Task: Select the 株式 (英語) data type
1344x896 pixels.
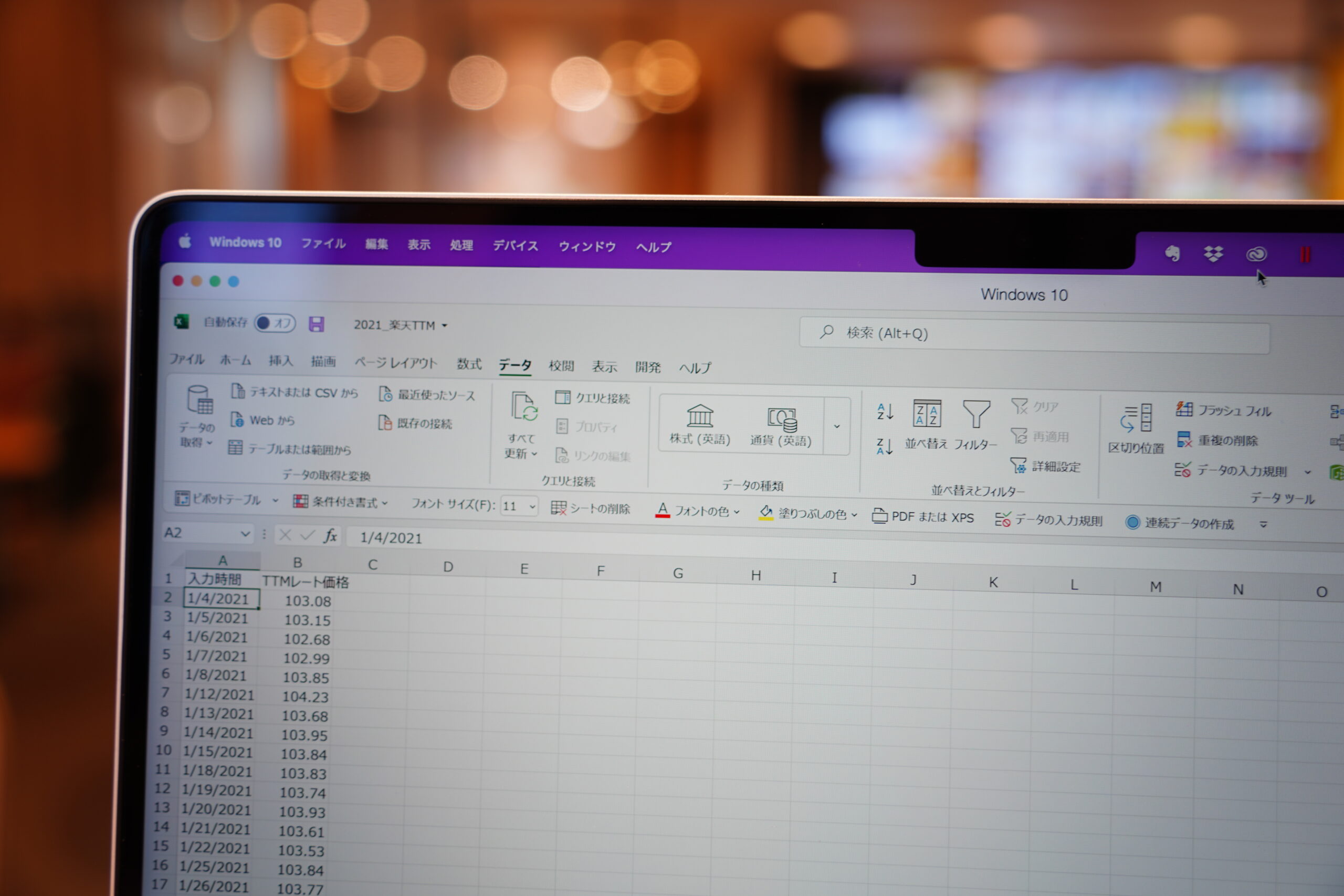Action: click(x=699, y=425)
